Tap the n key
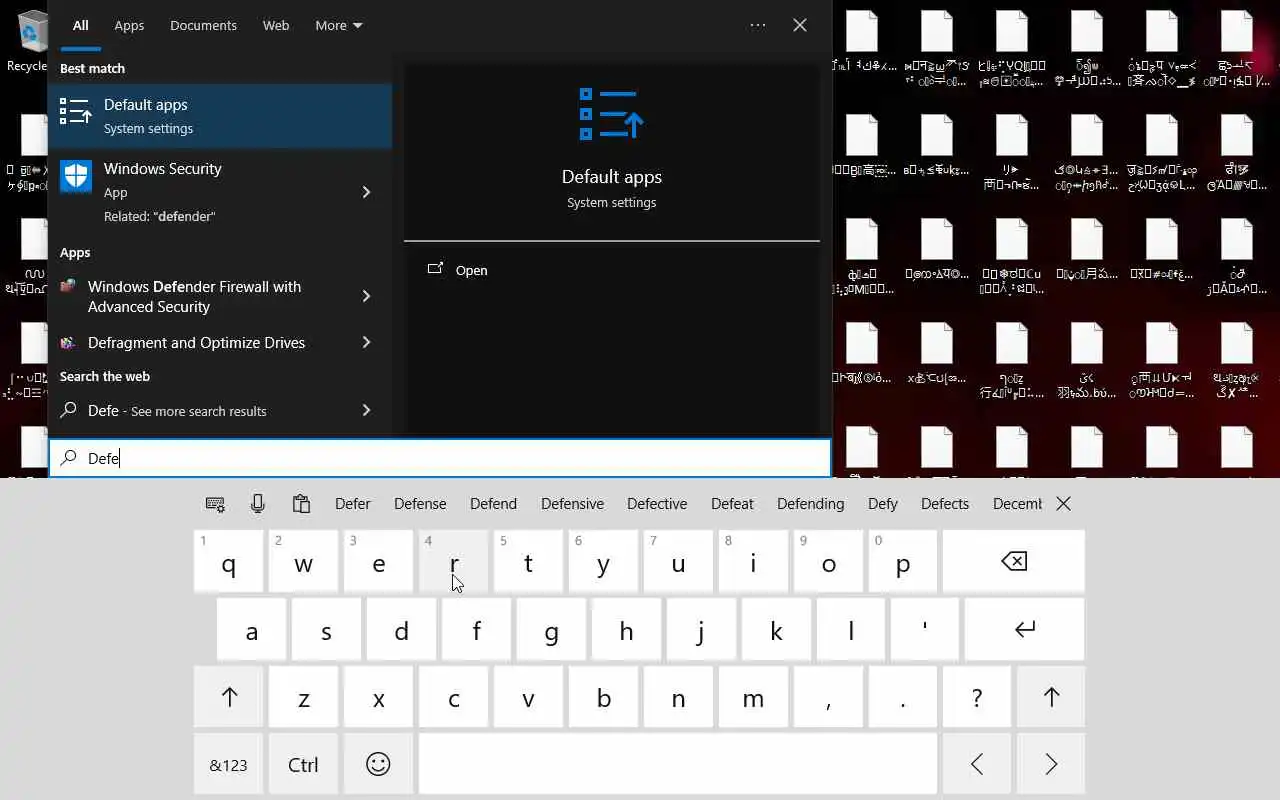 678,697
